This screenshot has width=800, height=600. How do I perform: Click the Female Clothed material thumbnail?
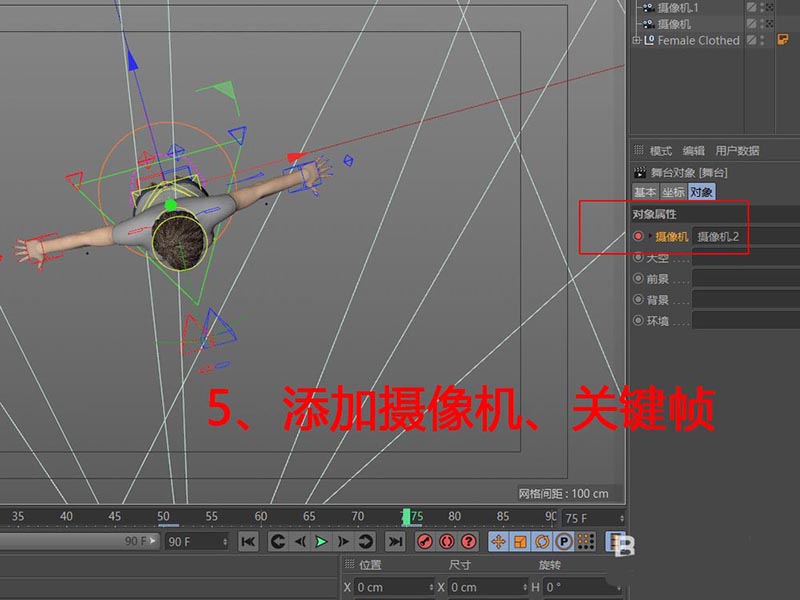783,41
